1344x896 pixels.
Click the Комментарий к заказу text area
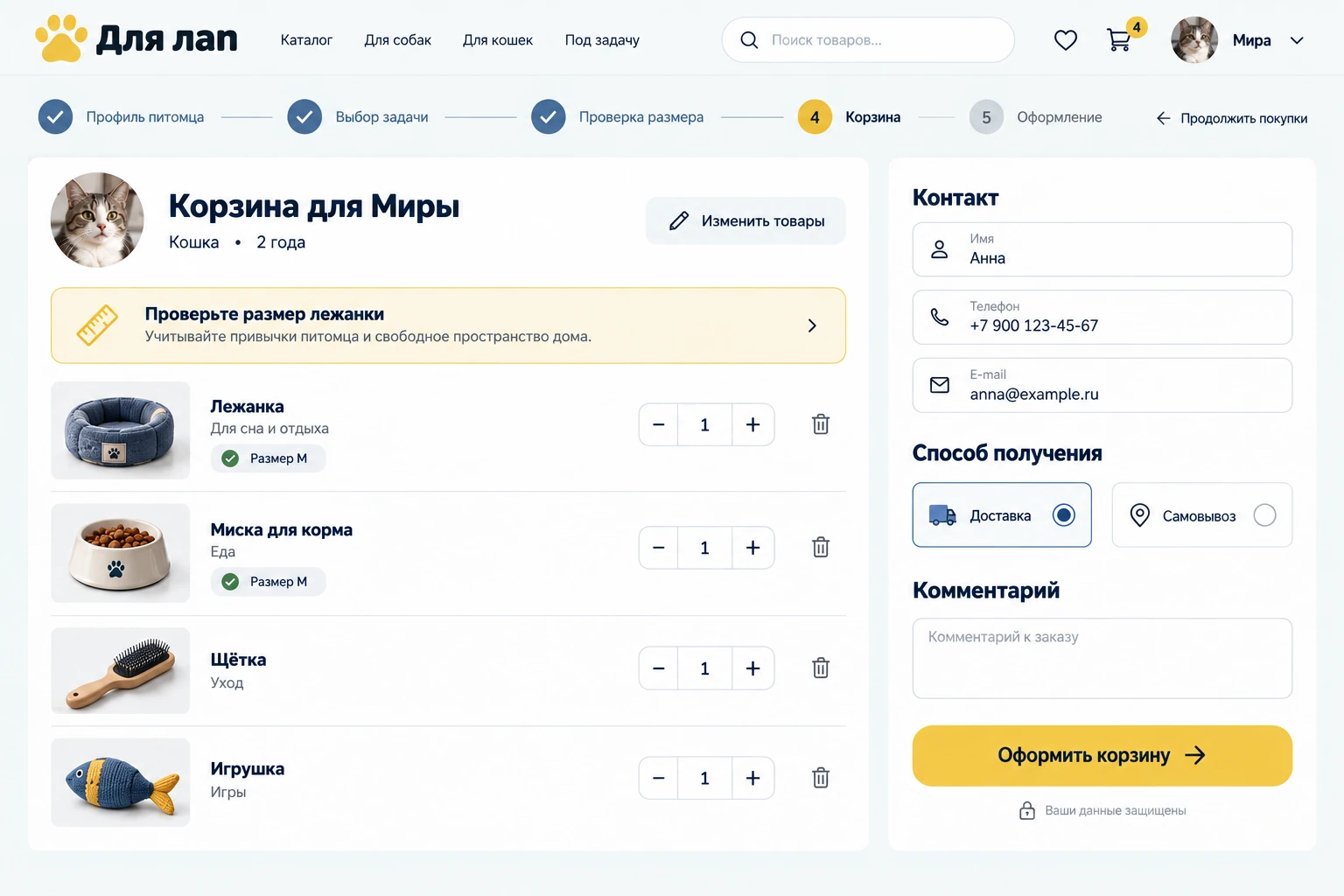1102,658
